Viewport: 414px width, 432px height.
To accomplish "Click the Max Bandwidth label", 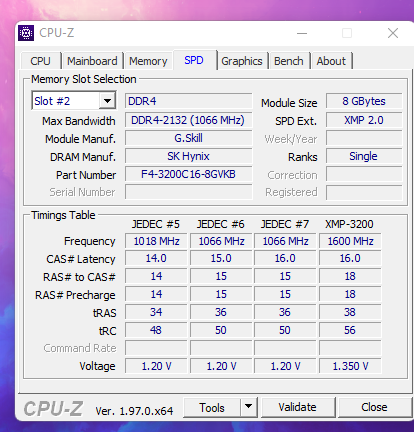I will (79, 121).
